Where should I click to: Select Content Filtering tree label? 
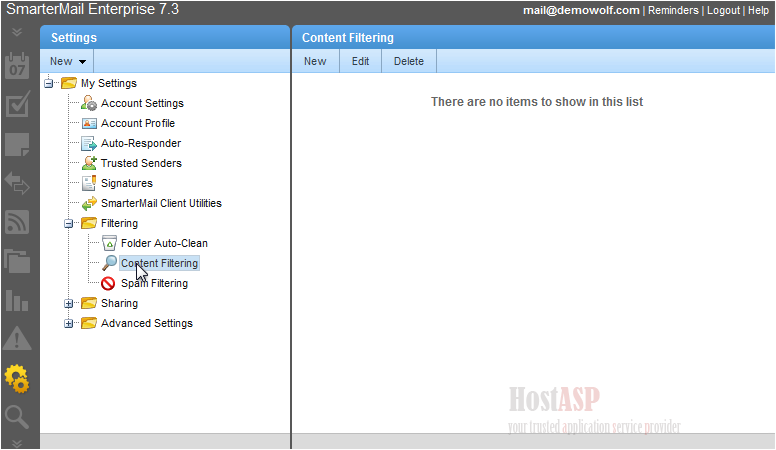(x=159, y=263)
